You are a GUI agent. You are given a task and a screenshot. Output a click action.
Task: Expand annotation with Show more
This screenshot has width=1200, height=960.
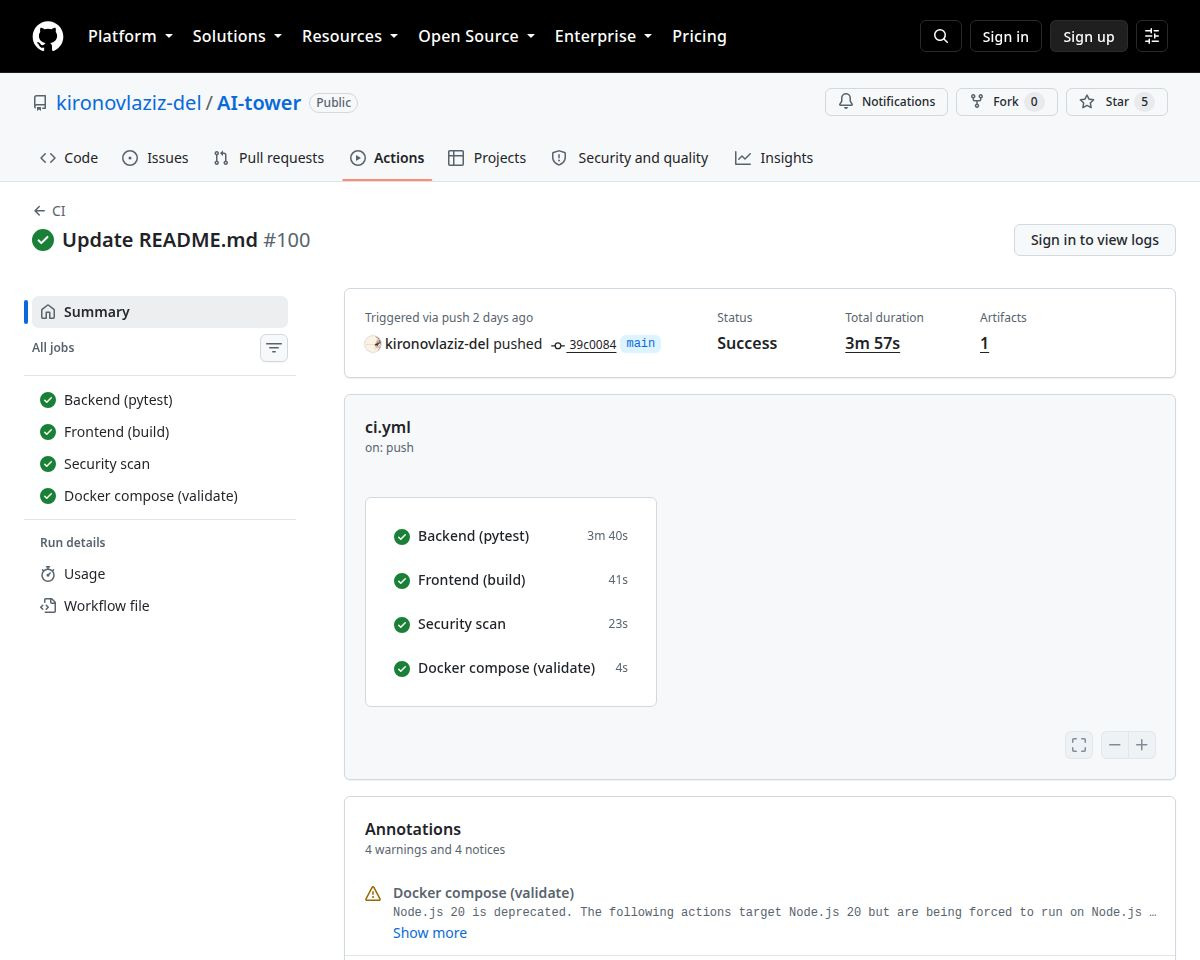click(430, 933)
